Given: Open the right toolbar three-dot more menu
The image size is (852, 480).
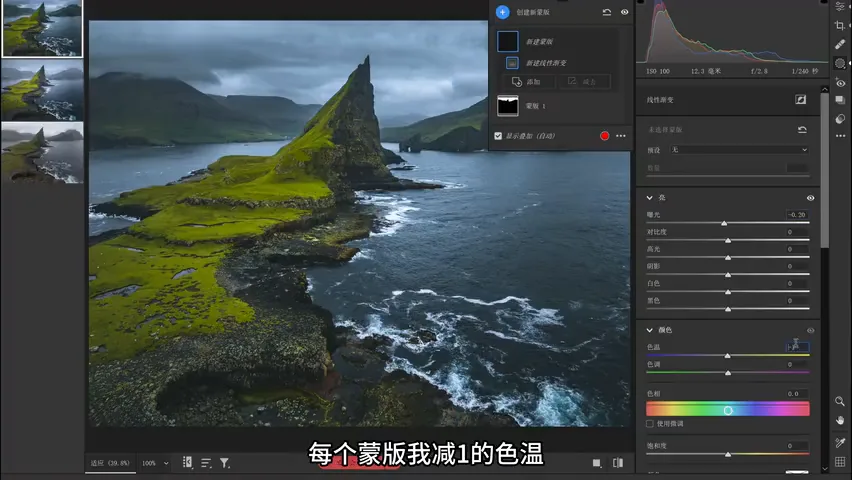Looking at the screenshot, I should (x=840, y=136).
